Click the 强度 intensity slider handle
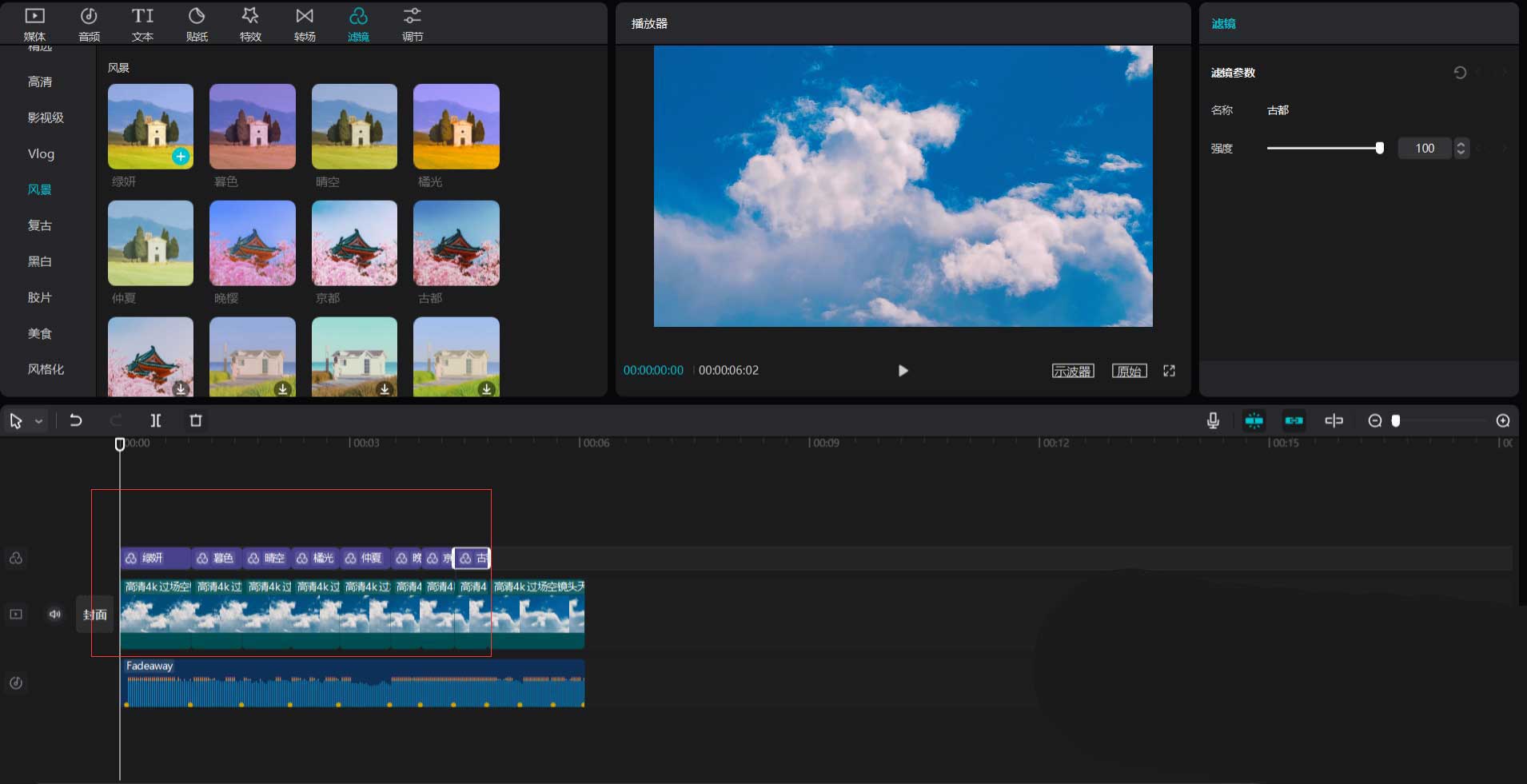Screen dimensions: 1527x784 [x=1379, y=148]
